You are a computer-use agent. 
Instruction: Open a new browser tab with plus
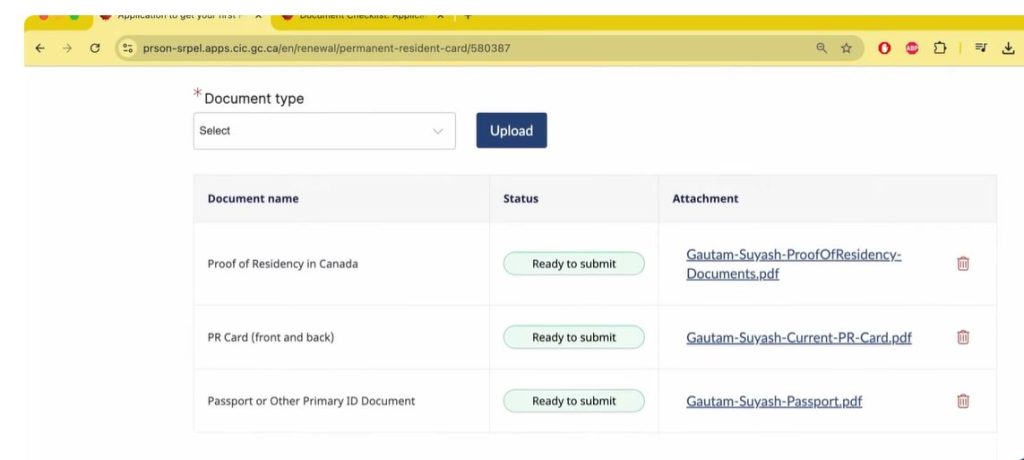468,16
